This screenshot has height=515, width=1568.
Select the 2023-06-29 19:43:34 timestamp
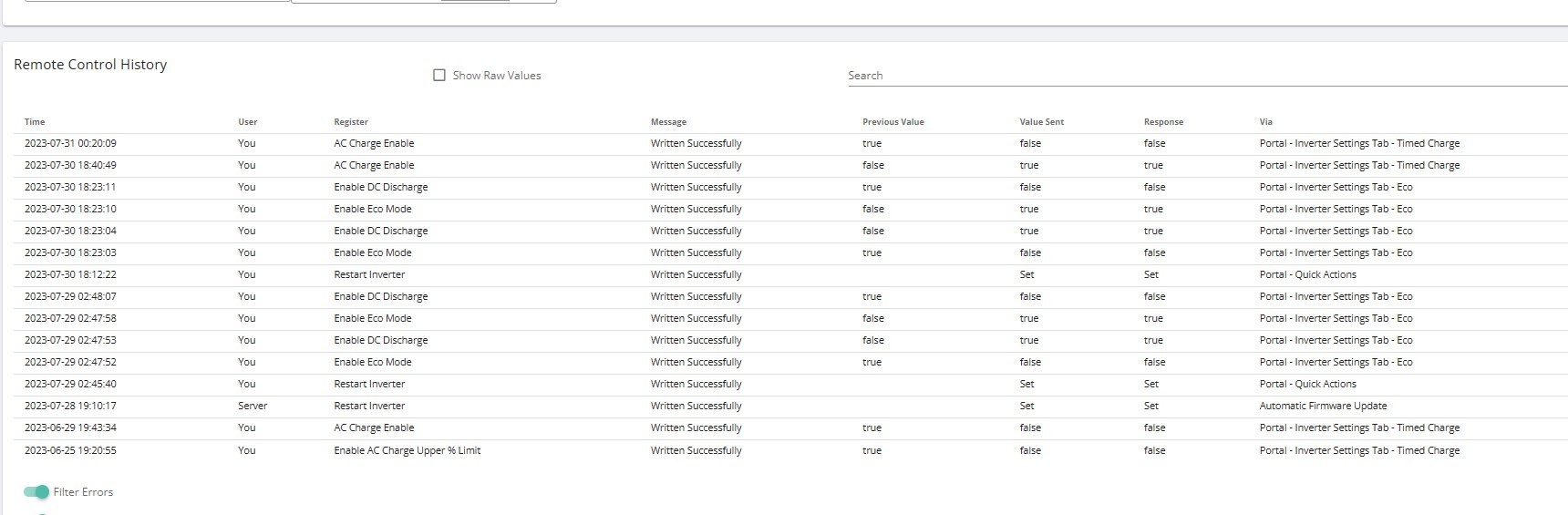pos(70,428)
